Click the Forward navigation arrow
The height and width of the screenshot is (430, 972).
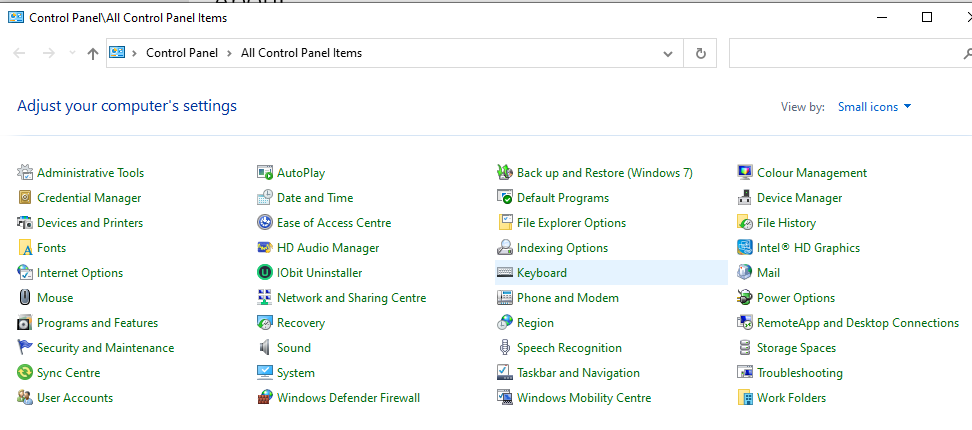[x=49, y=53]
